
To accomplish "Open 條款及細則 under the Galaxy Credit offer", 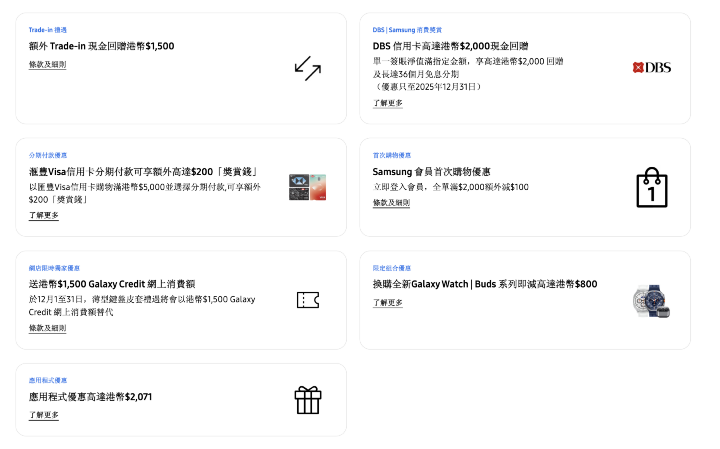I will (x=47, y=328).
